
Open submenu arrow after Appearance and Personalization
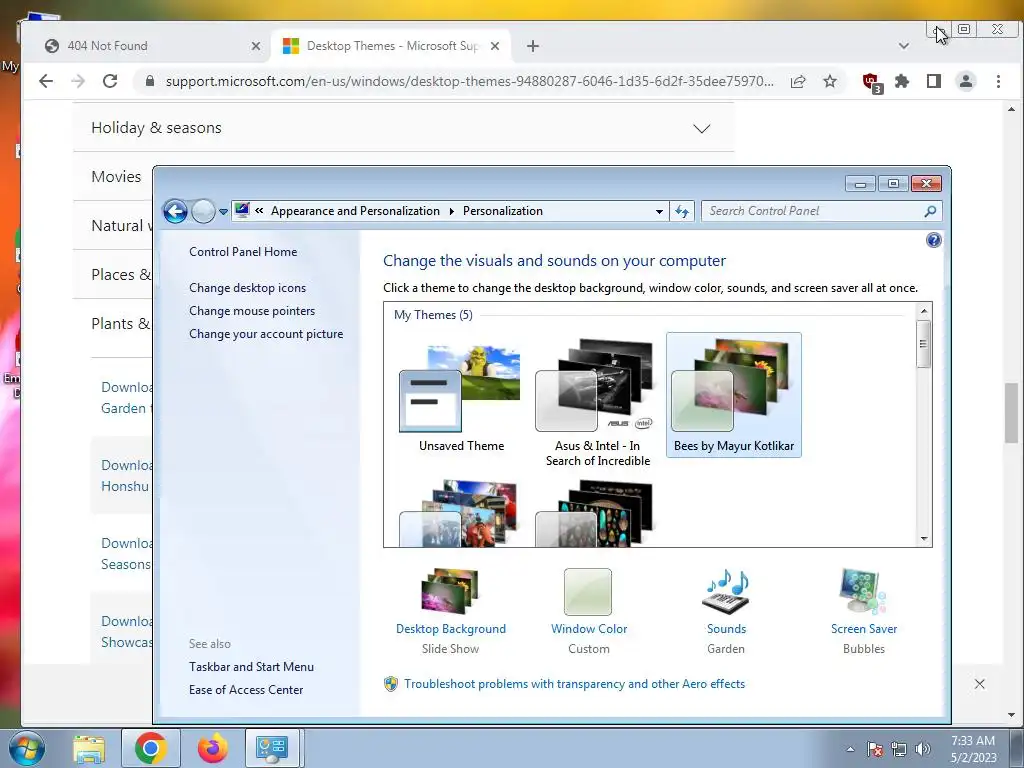click(x=451, y=212)
